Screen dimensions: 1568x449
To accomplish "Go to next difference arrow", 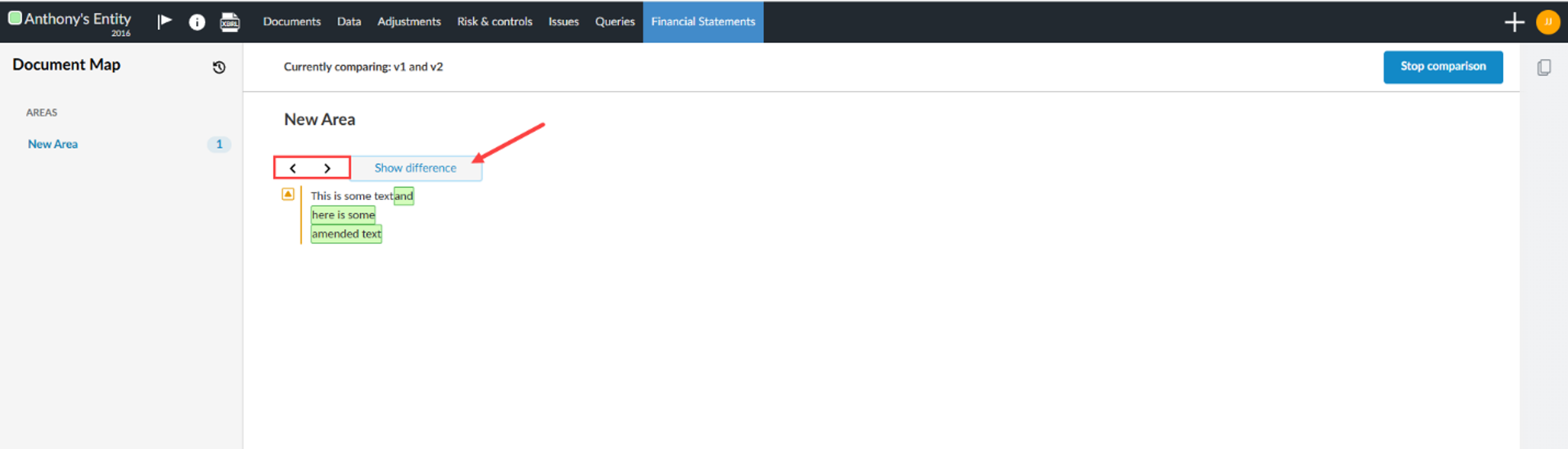I will pyautogui.click(x=328, y=168).
